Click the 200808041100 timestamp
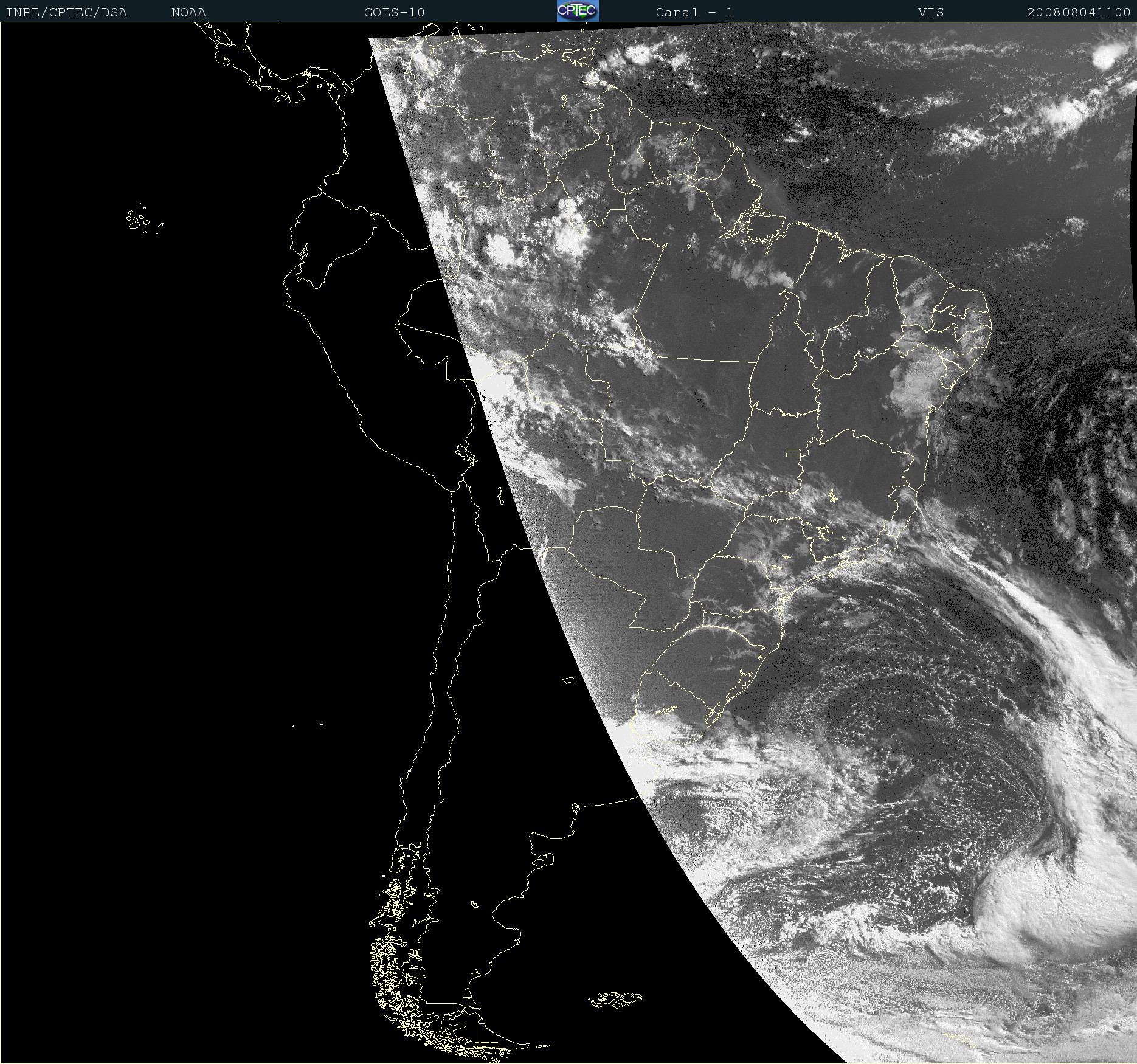Screen dimensions: 1137x1064 (x=1078, y=12)
